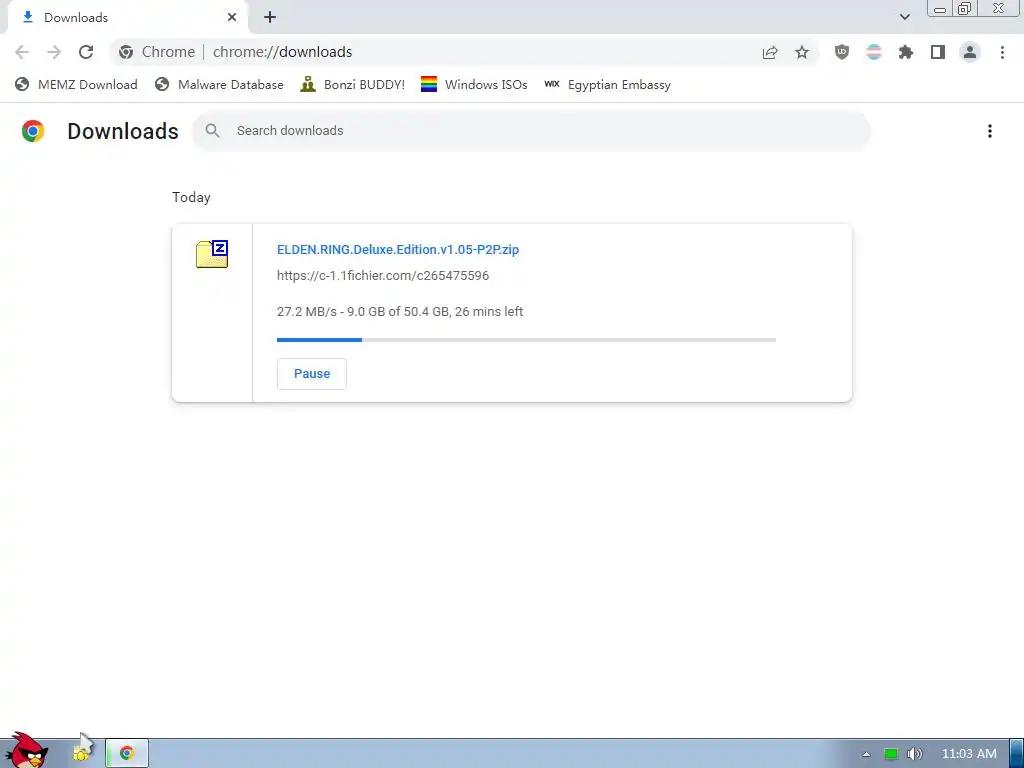The height and width of the screenshot is (768, 1024).
Task: Click the Downloads page title
Action: (x=123, y=131)
